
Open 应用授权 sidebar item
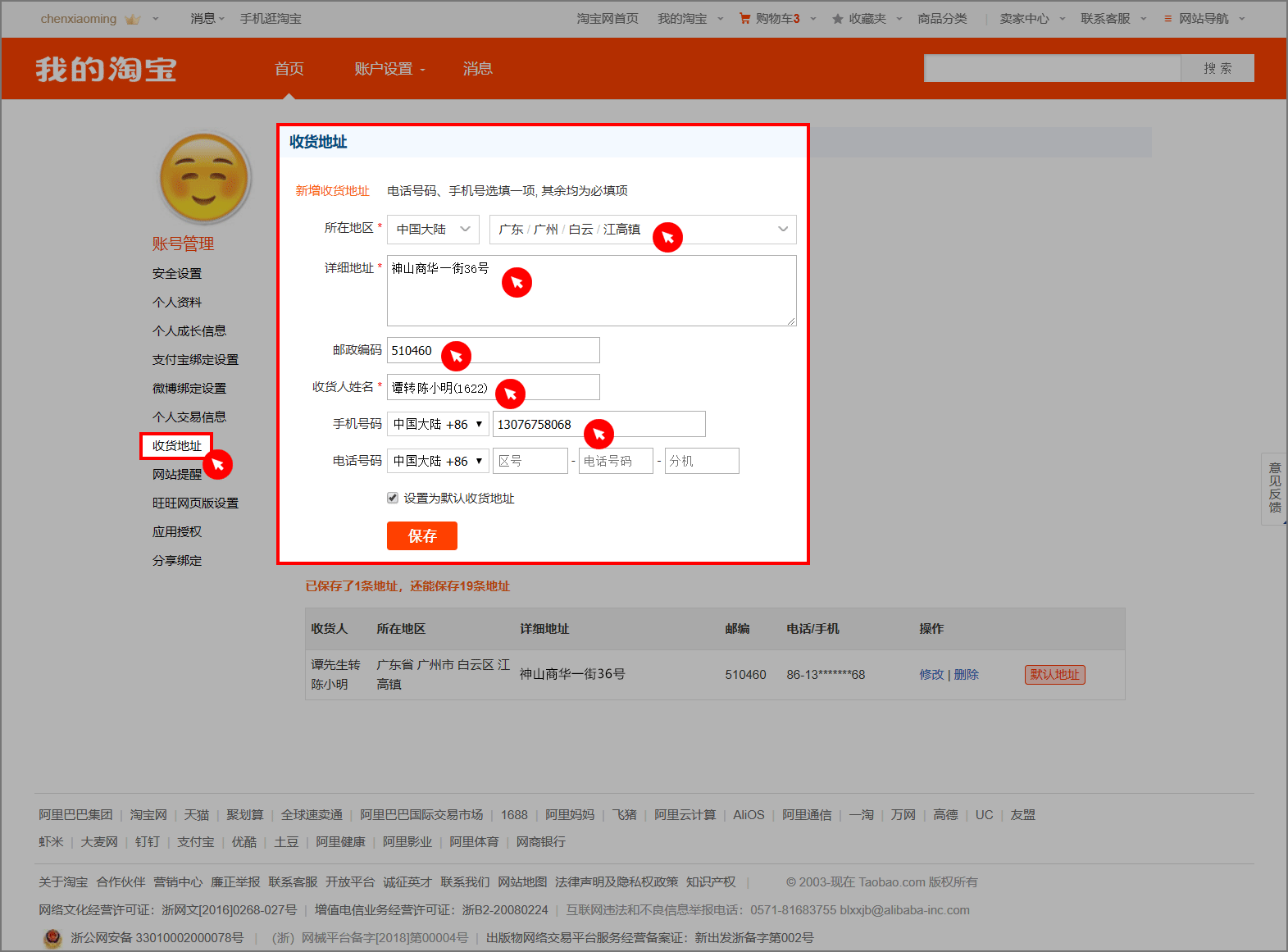(x=177, y=532)
